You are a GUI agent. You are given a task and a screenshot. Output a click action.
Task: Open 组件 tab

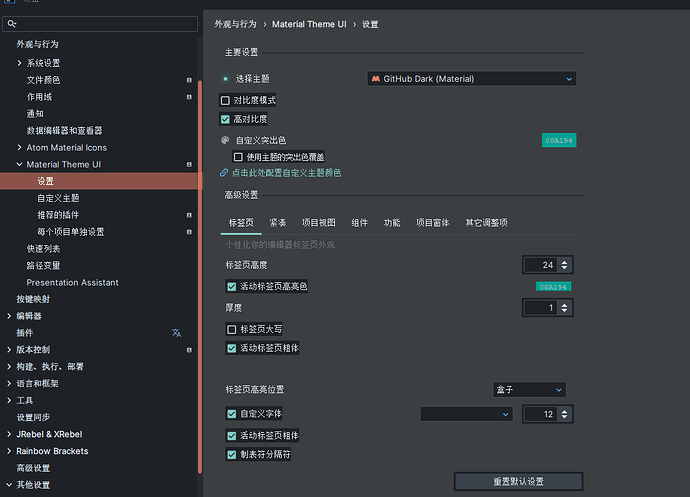coord(360,223)
